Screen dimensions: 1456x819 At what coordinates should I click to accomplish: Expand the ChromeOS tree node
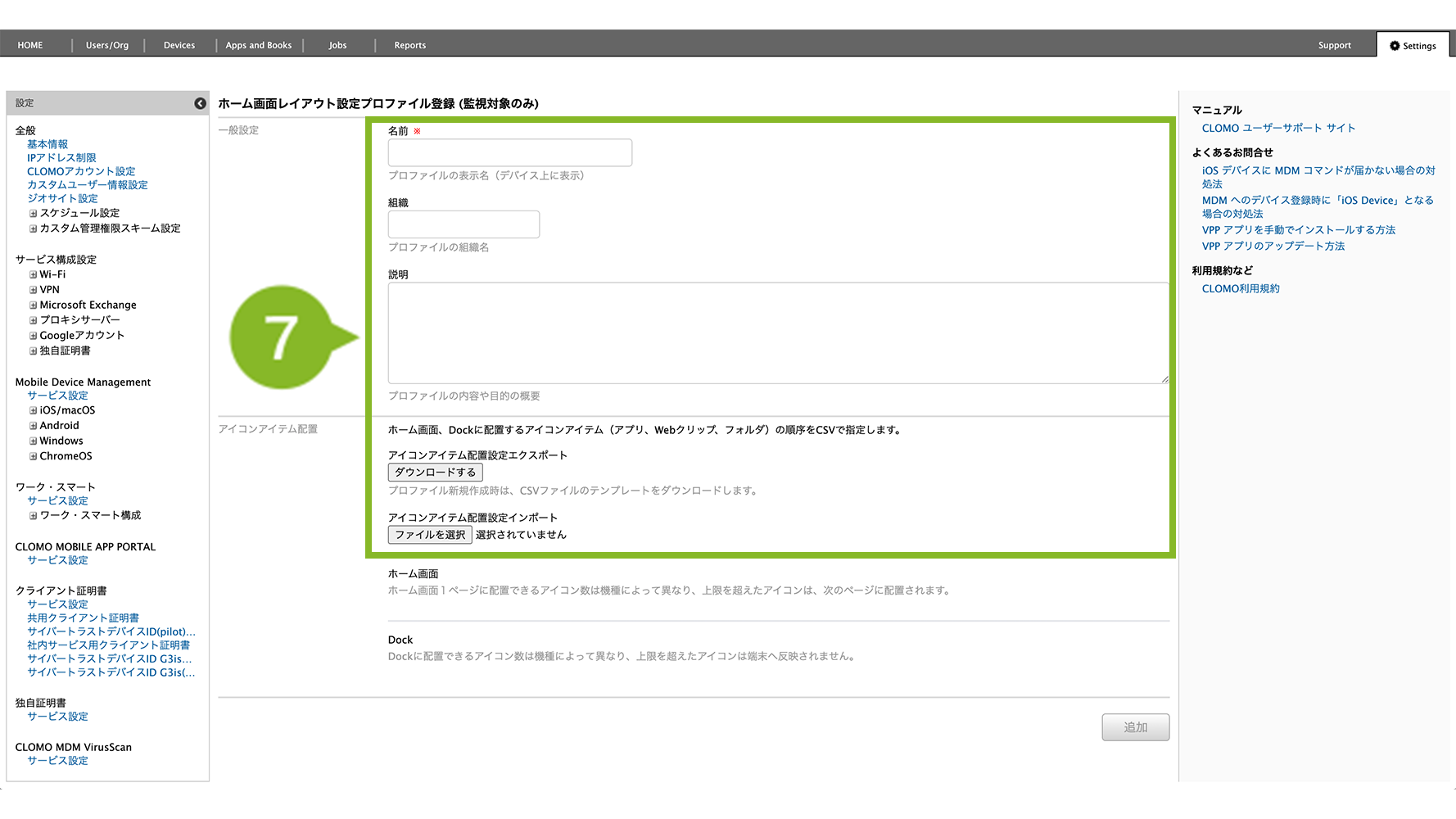[34, 457]
